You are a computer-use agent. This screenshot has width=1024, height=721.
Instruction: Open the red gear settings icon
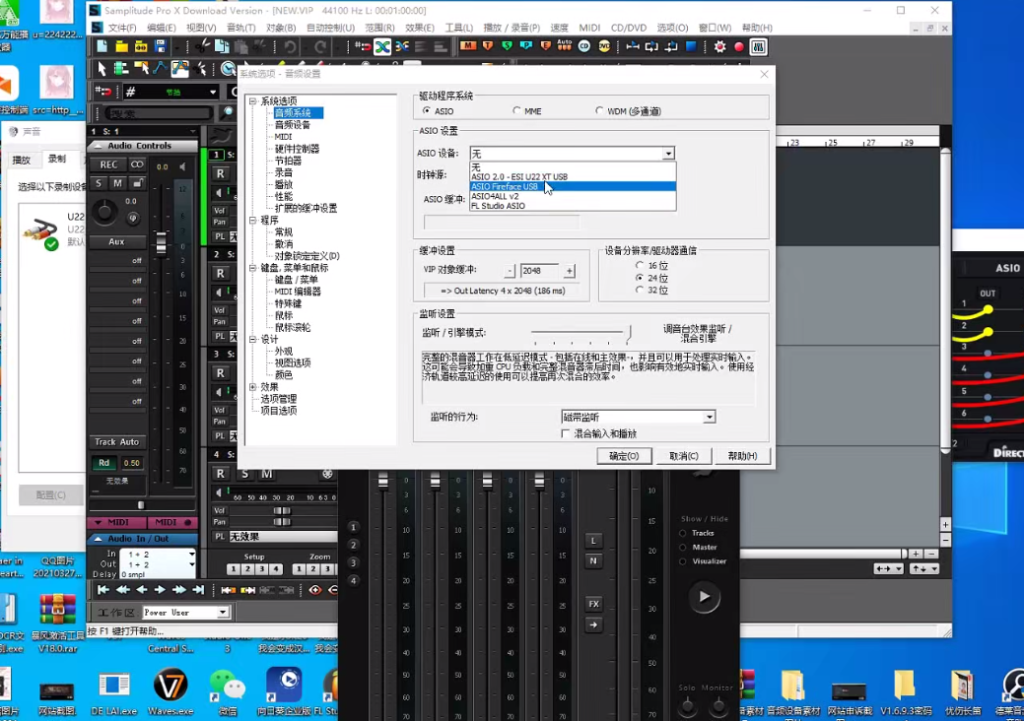tap(720, 46)
